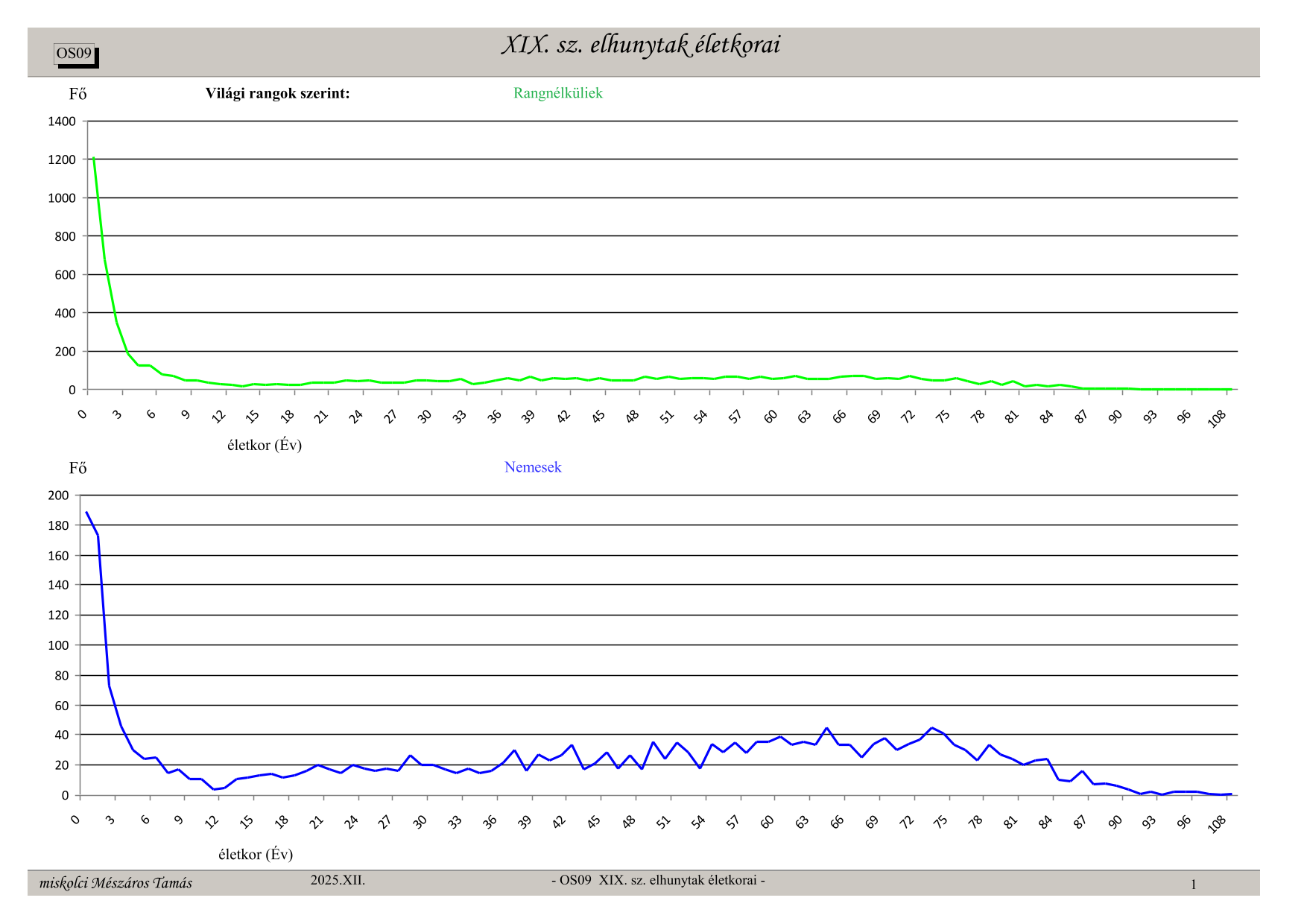1307x924 pixels.
Task: Click the centered footer text starting with "- OS09"
Action: (658, 880)
